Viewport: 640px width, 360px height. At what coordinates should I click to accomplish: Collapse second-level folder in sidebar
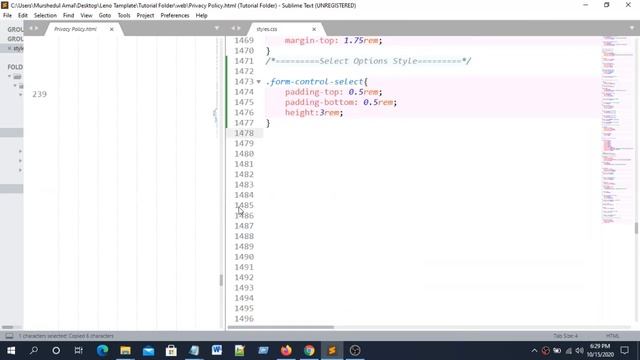[x=15, y=86]
